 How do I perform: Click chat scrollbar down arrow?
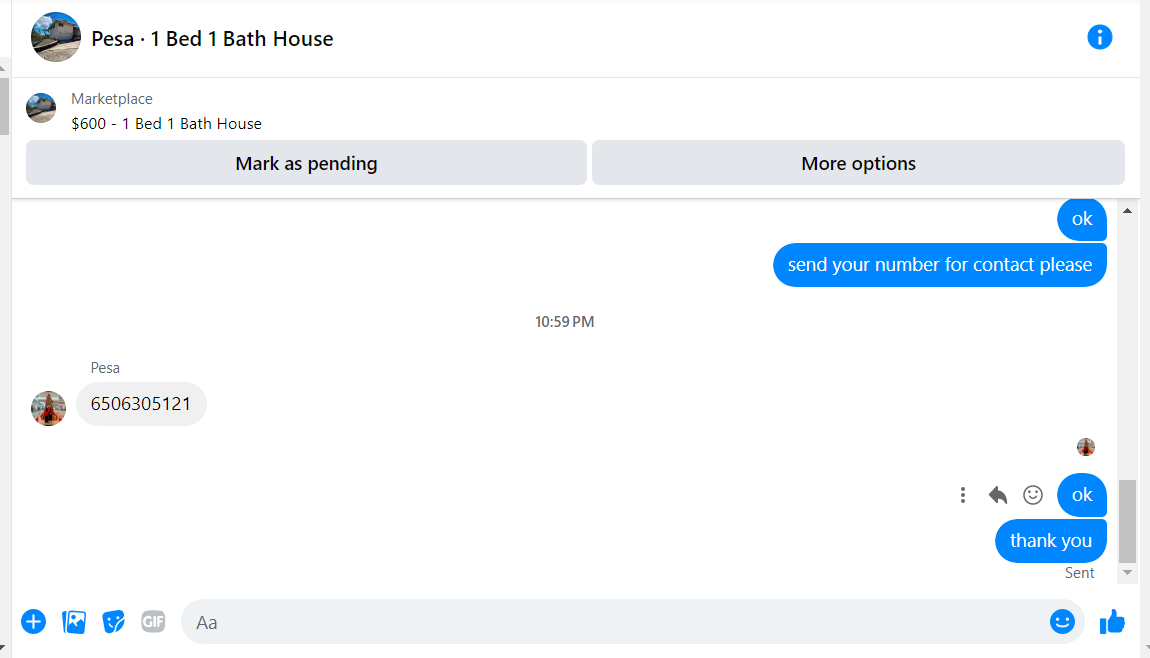coord(1127,572)
